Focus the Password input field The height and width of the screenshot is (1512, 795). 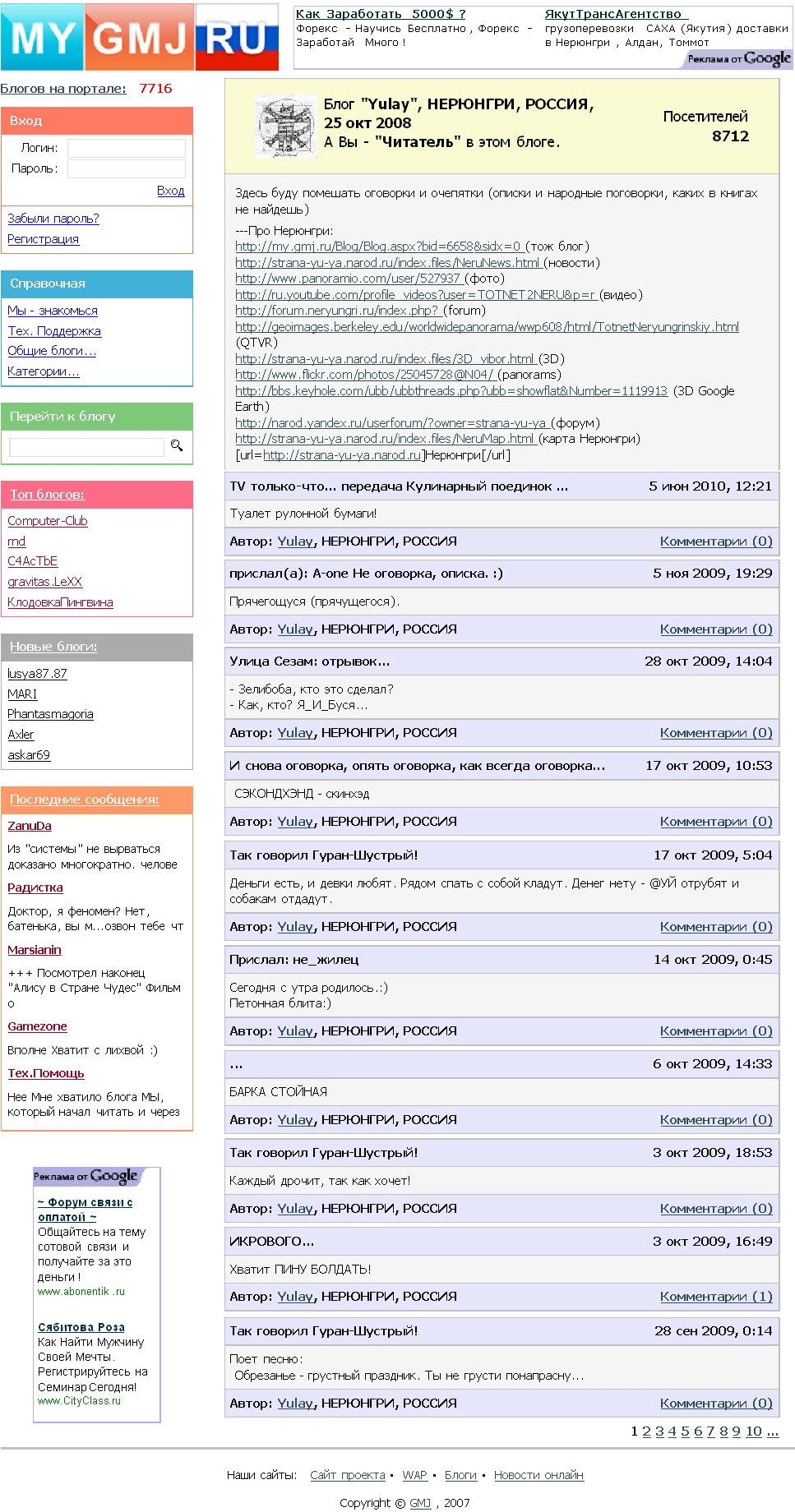[126, 168]
